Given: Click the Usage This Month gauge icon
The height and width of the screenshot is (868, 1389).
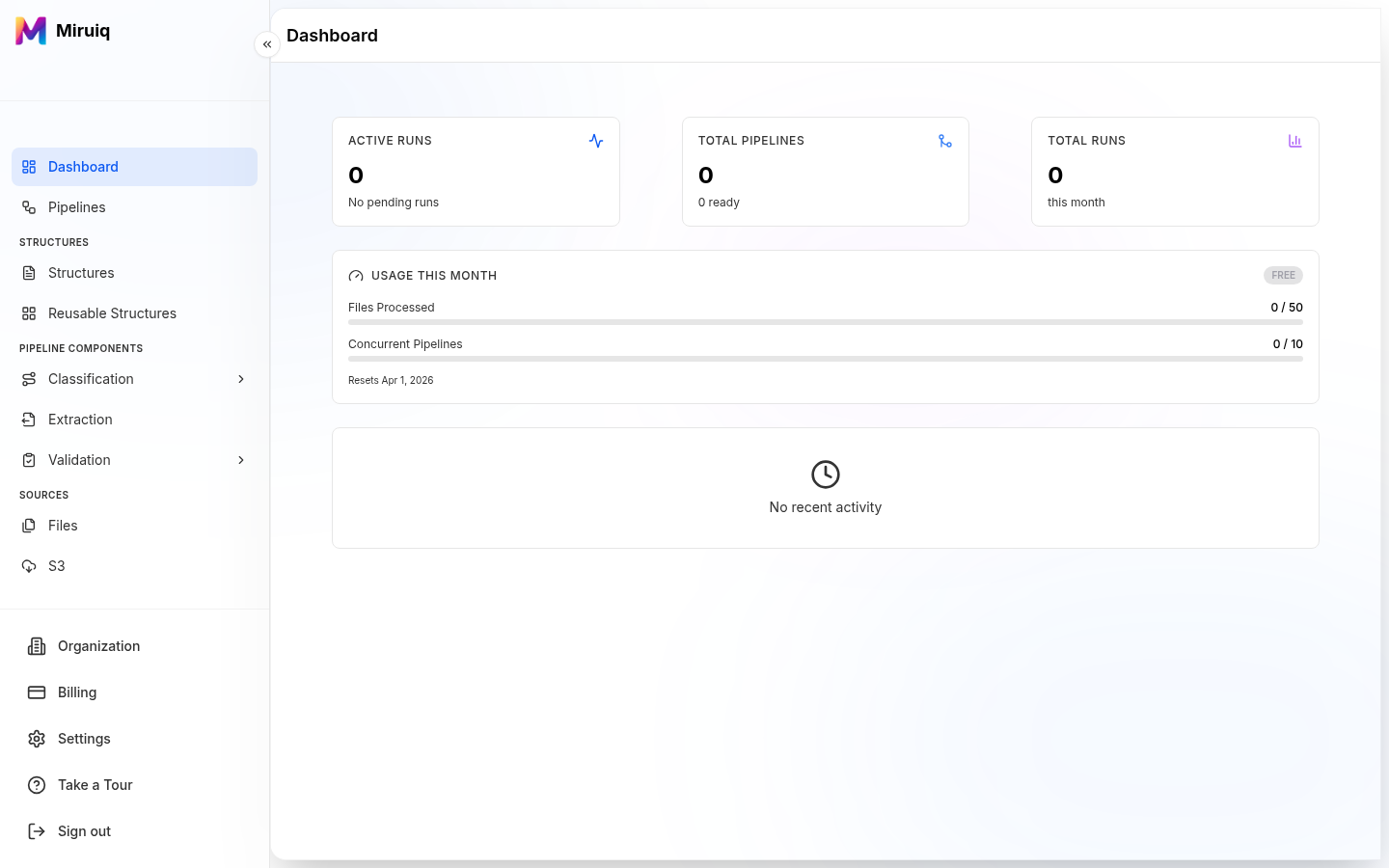Looking at the screenshot, I should point(356,276).
